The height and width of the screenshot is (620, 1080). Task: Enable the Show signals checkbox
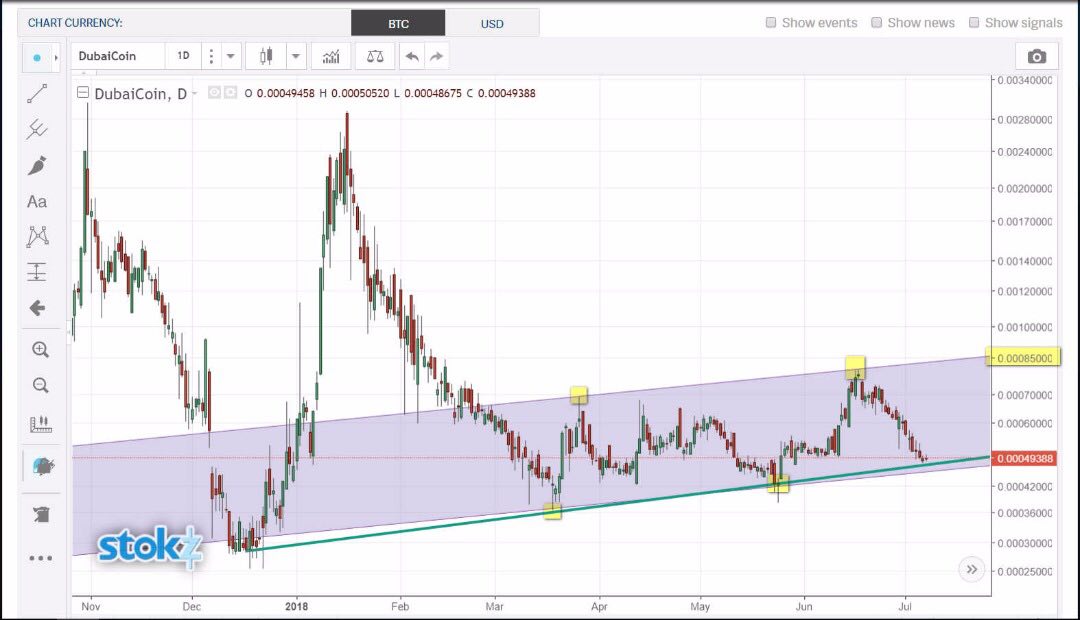point(974,23)
